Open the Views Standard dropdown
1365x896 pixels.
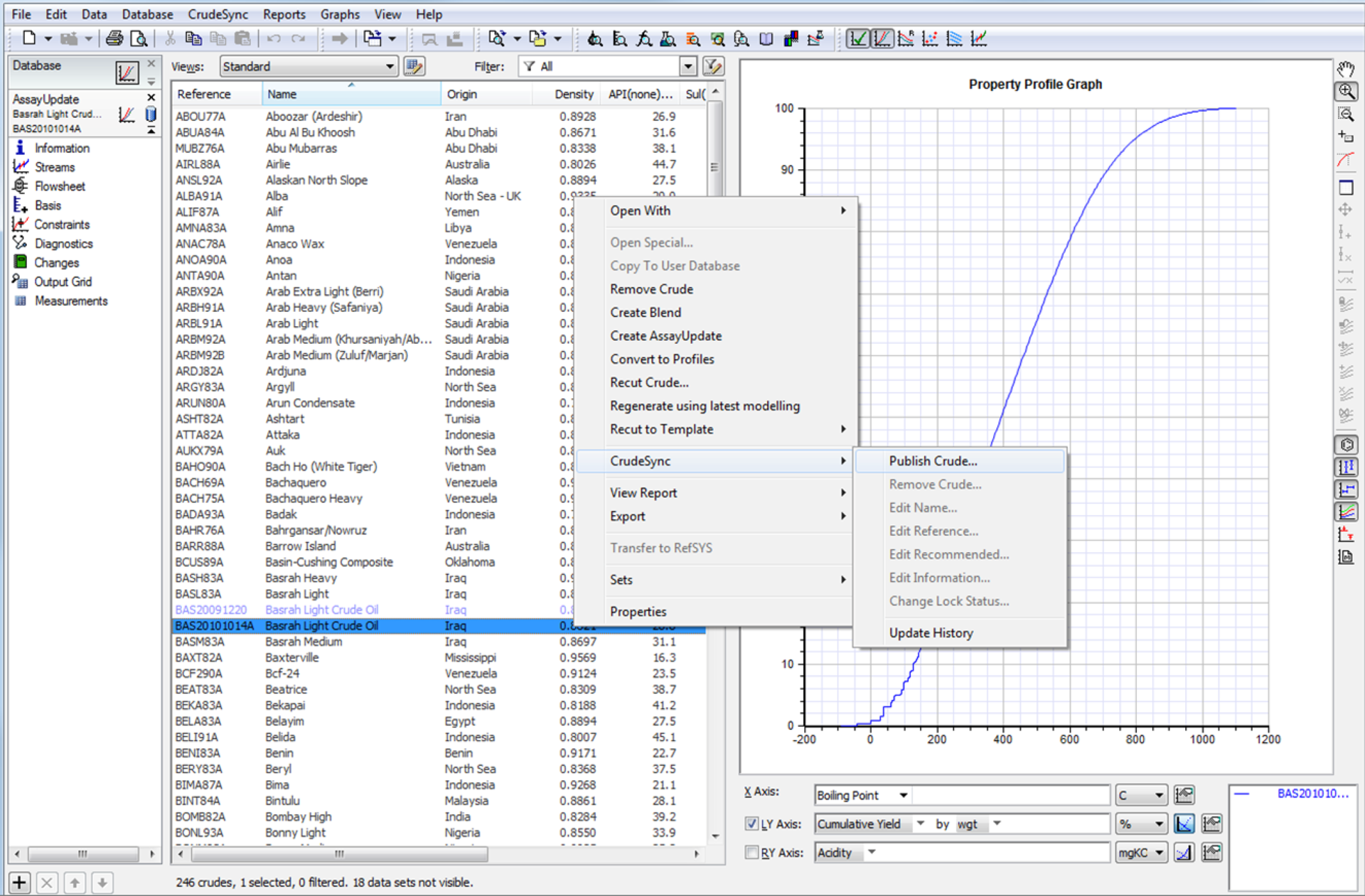390,67
